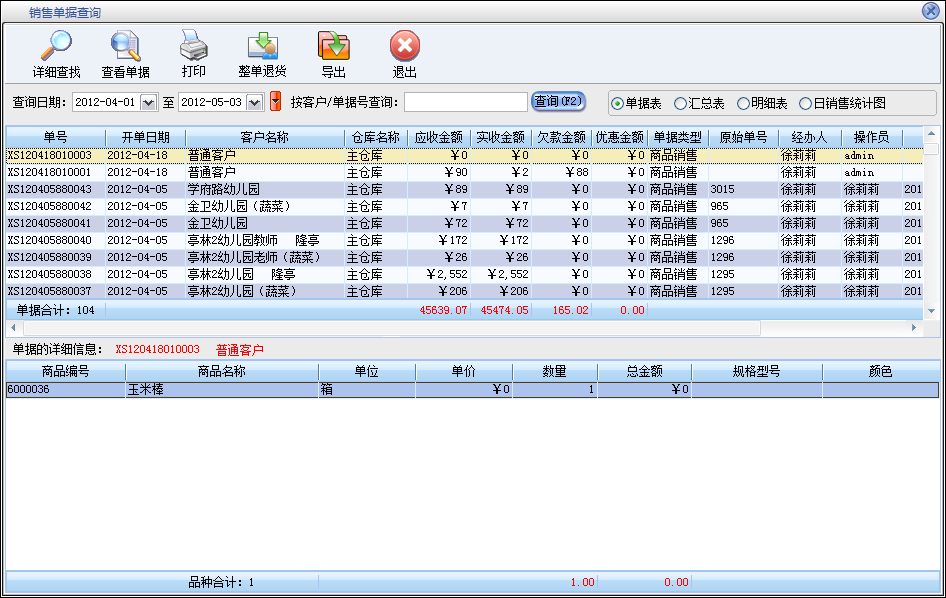Click the 详细查找 magnifier icon
The height and width of the screenshot is (598, 946).
tap(56, 47)
